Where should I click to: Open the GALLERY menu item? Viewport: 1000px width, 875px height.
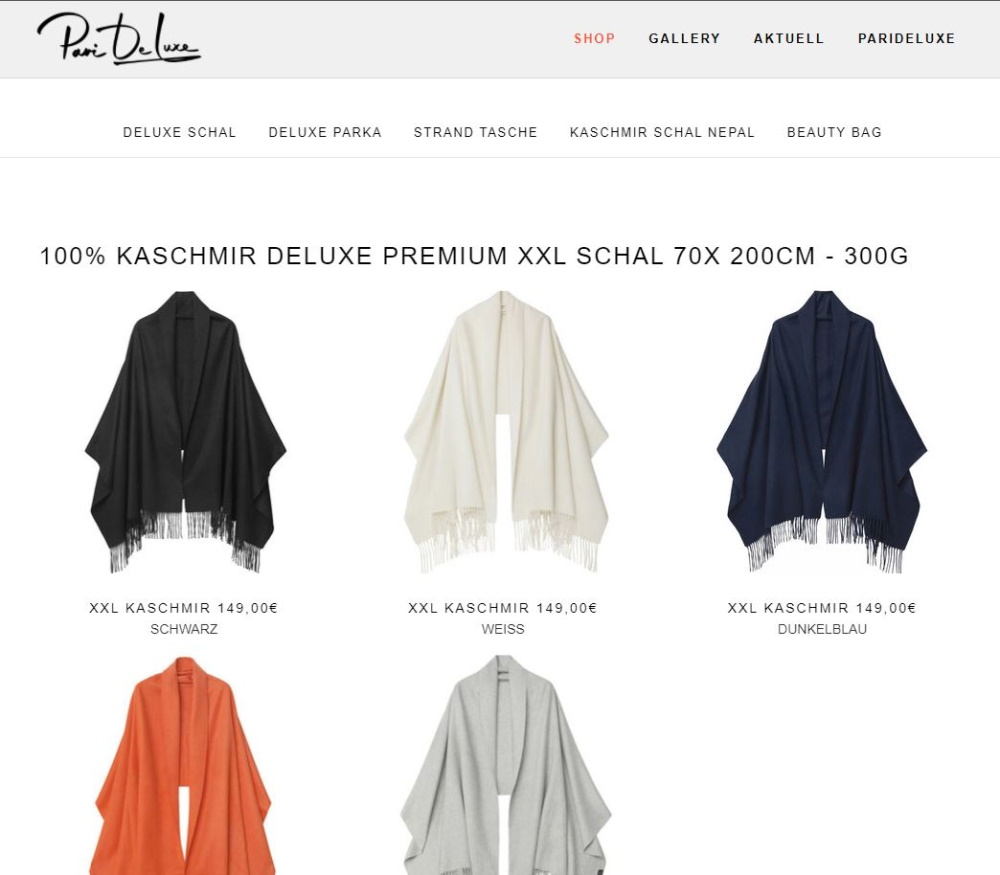pos(684,38)
